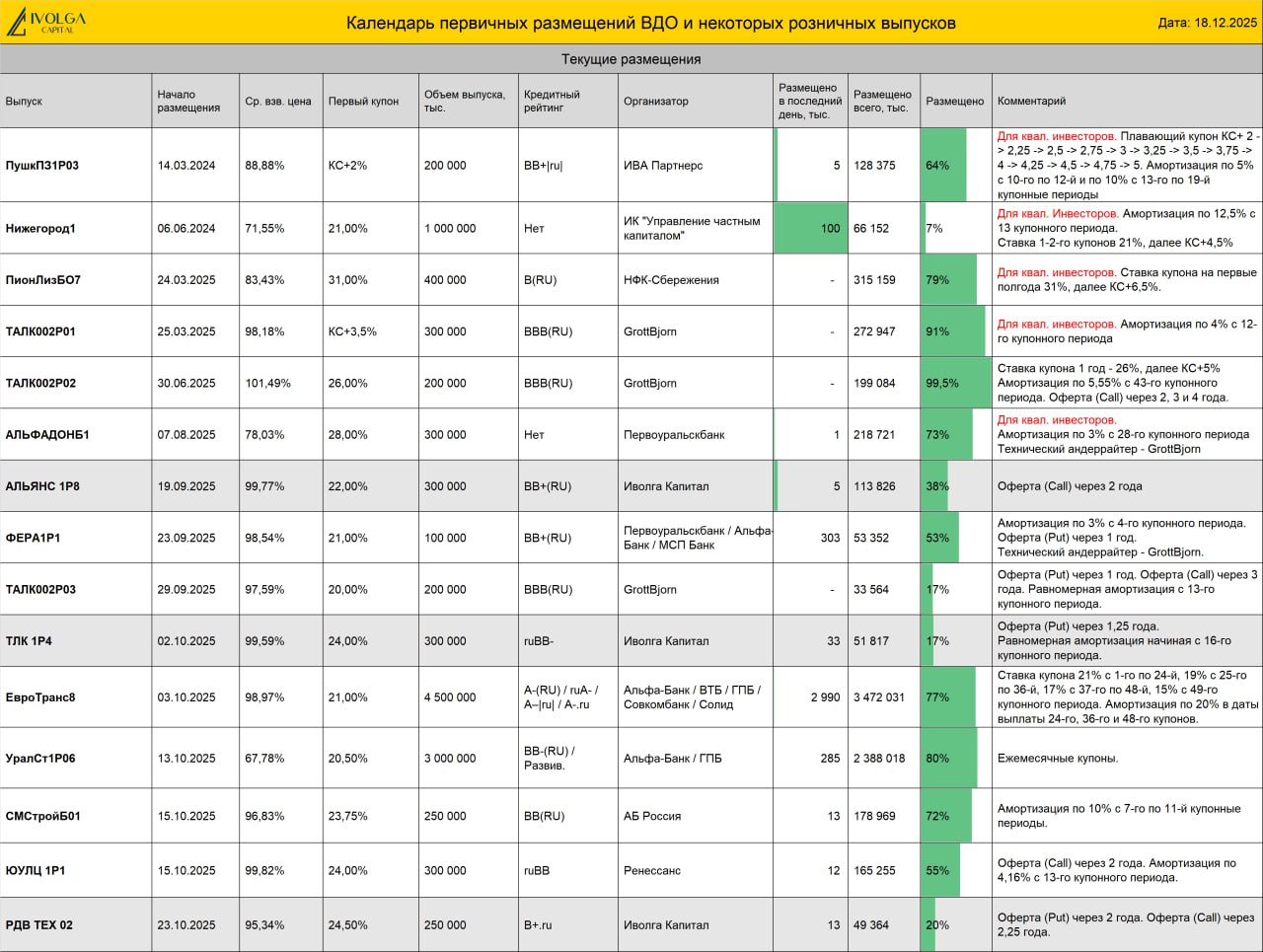
Task: Click the Ivolga Capital logo
Action: click(x=46, y=22)
